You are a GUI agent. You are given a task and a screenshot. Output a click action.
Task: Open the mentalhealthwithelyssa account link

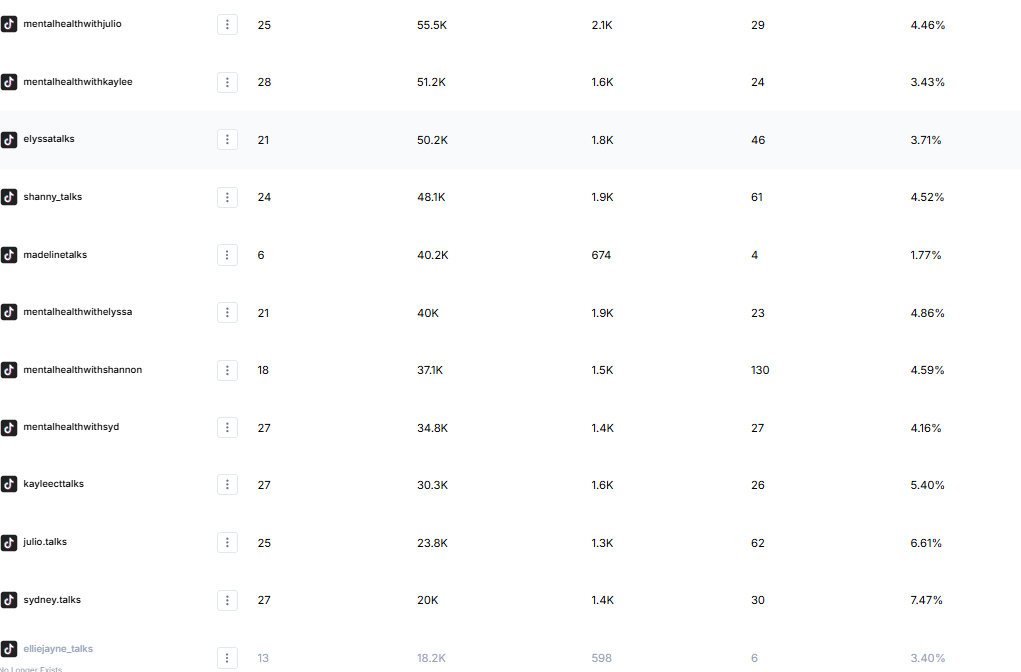pos(78,312)
